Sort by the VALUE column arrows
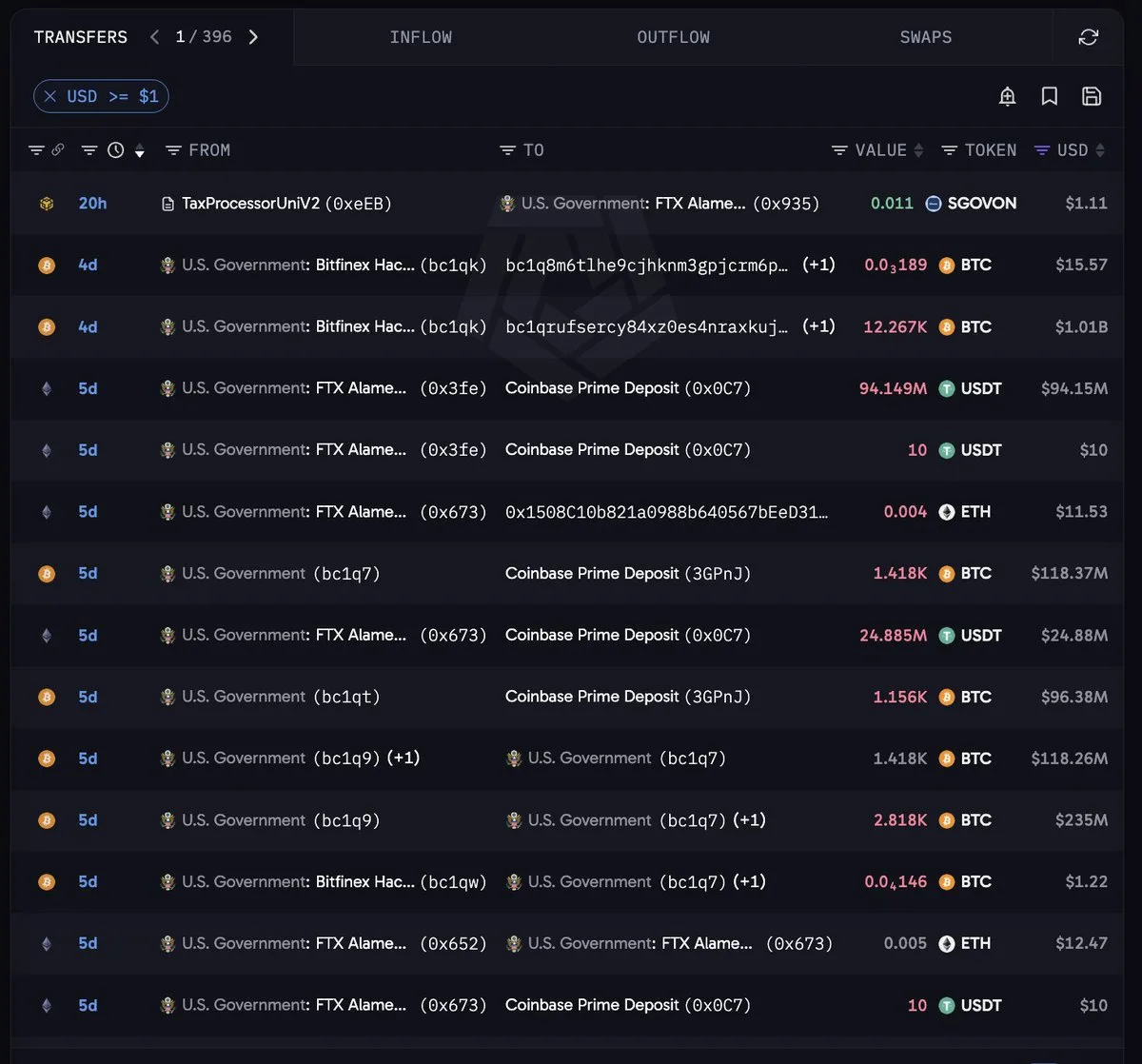Viewport: 1142px width, 1064px height. [x=918, y=150]
